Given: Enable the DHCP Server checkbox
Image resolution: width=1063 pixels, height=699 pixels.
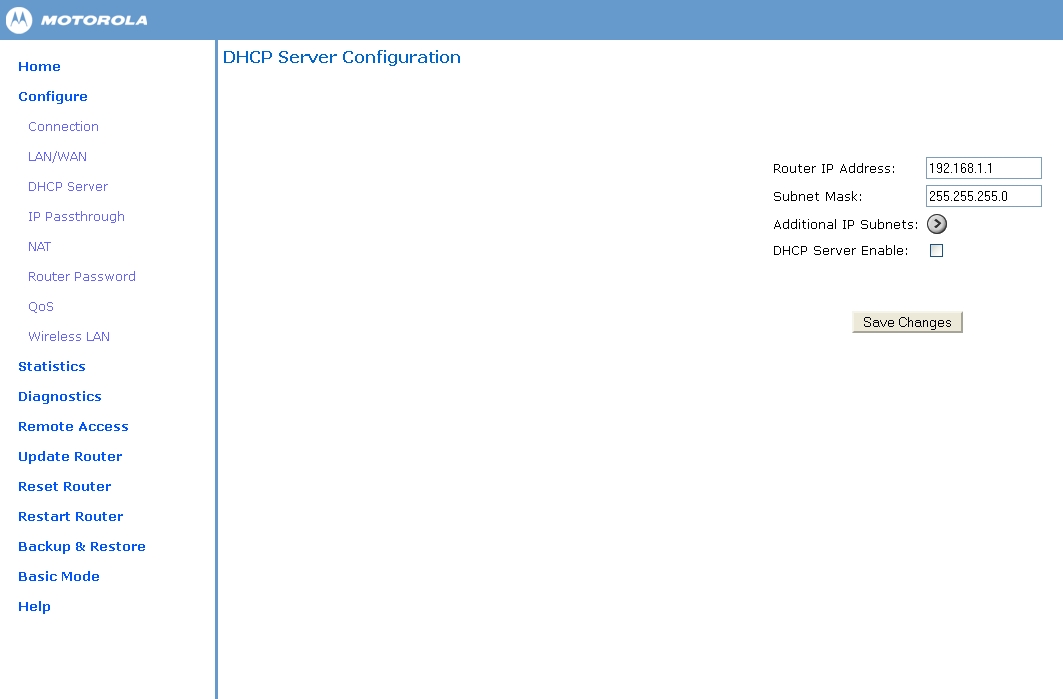Looking at the screenshot, I should (936, 251).
